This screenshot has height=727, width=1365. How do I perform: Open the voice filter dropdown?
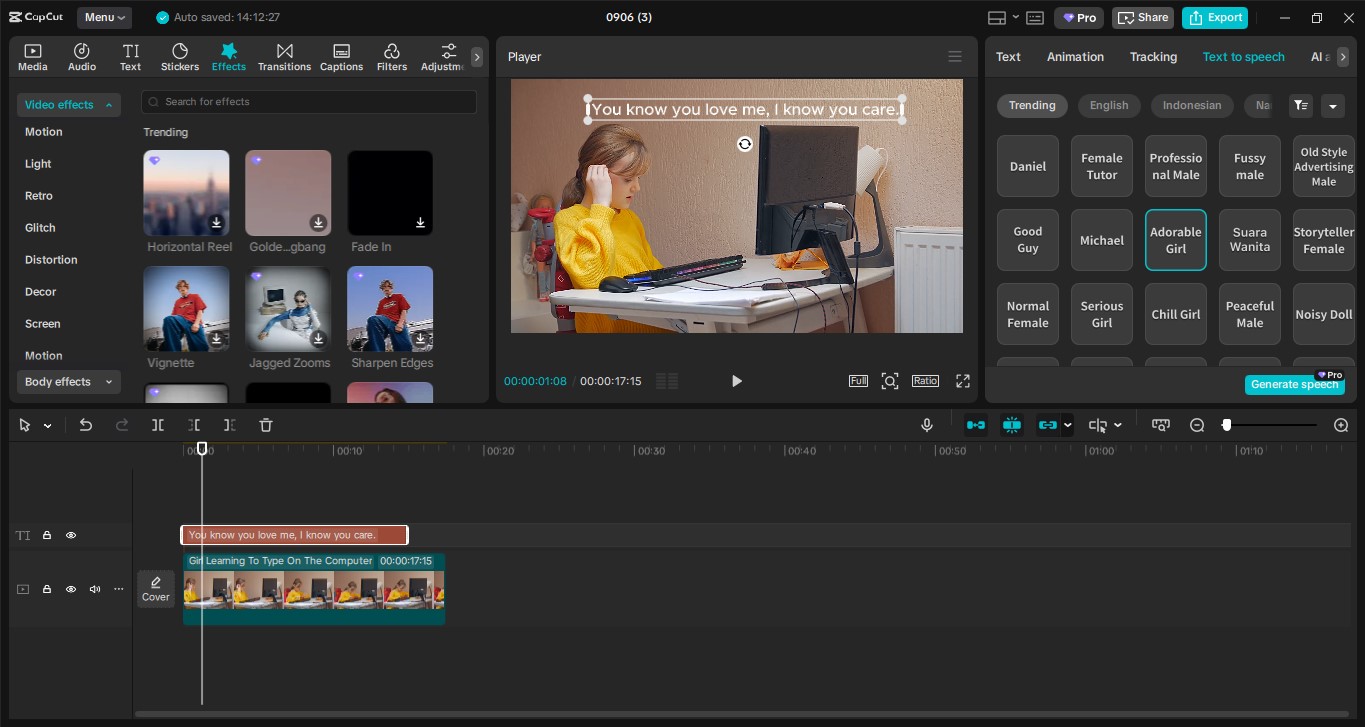tap(1334, 105)
